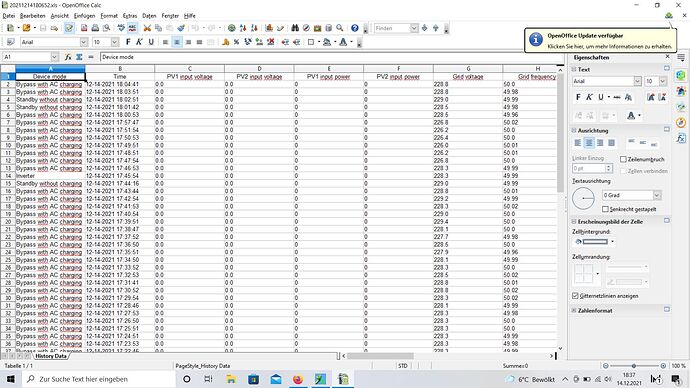
Task: Toggle sidebar Bold F button
Action: pos(578,97)
